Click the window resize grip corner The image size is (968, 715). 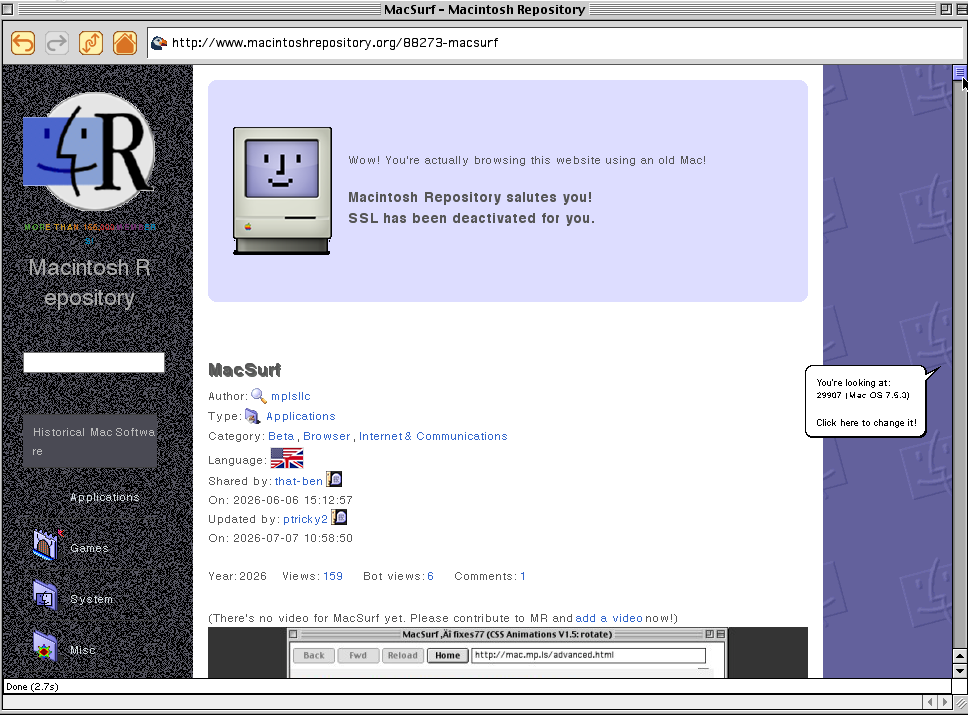click(x=961, y=702)
